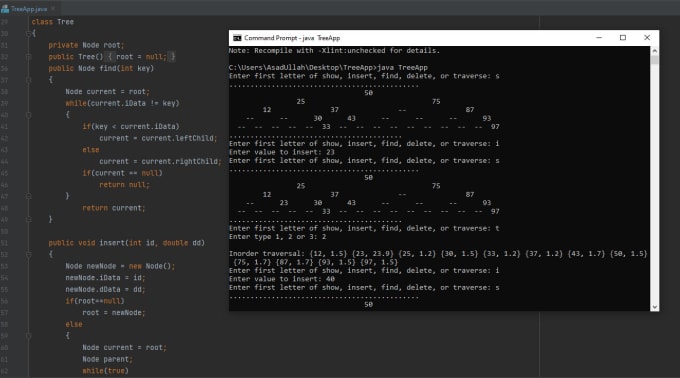Screen dimensions: 680x378
Task: Click 'current = current.rightChild;' line
Action: [160, 161]
